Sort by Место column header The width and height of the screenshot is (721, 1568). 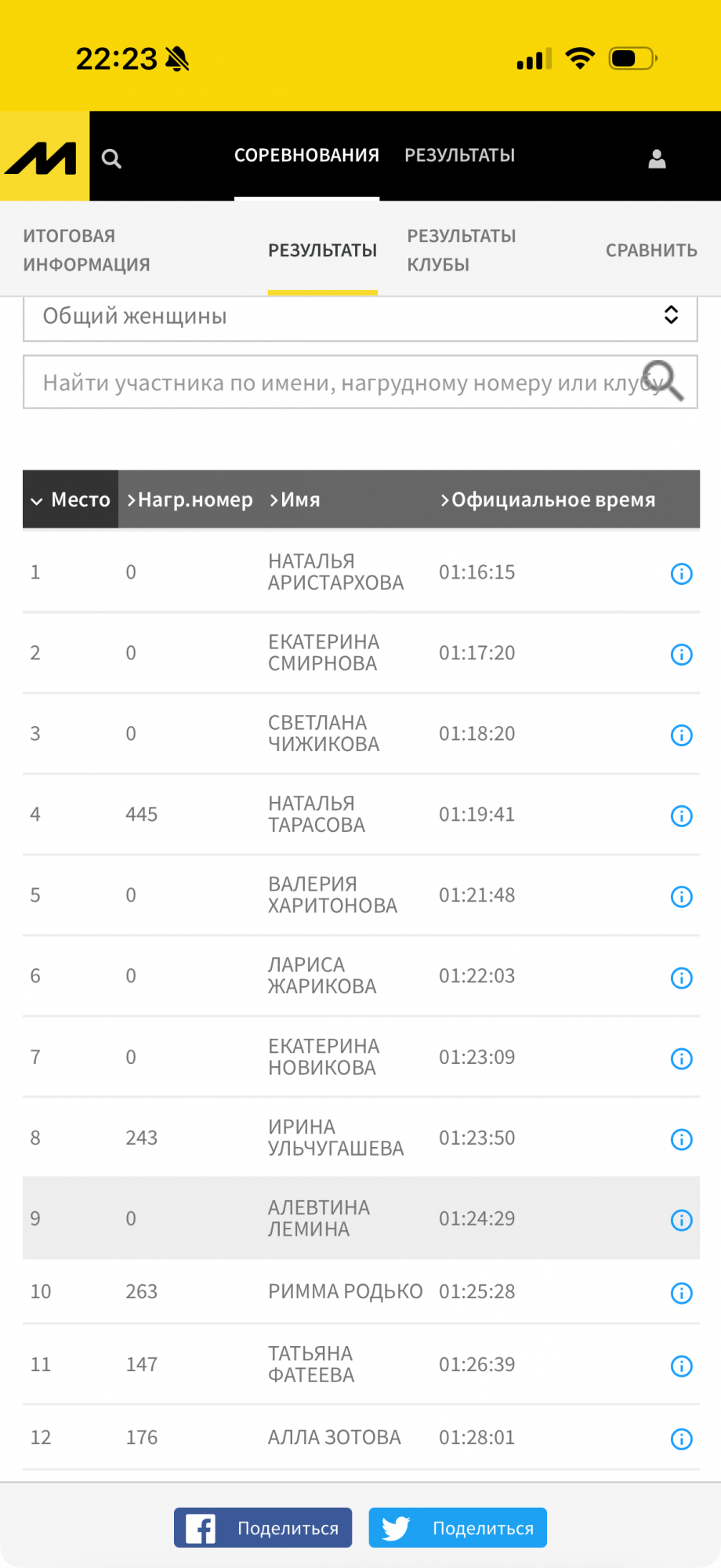point(71,499)
